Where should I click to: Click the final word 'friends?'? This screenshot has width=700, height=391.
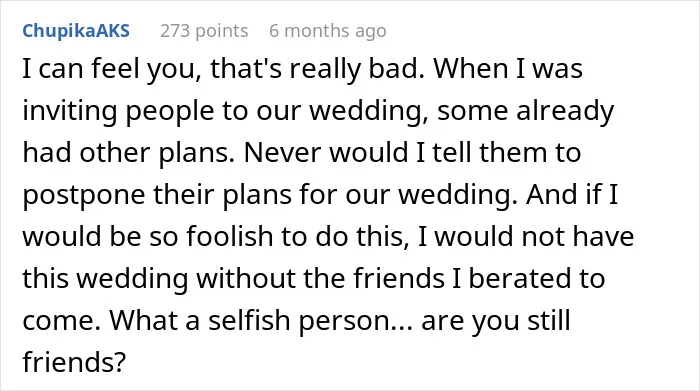tap(75, 362)
